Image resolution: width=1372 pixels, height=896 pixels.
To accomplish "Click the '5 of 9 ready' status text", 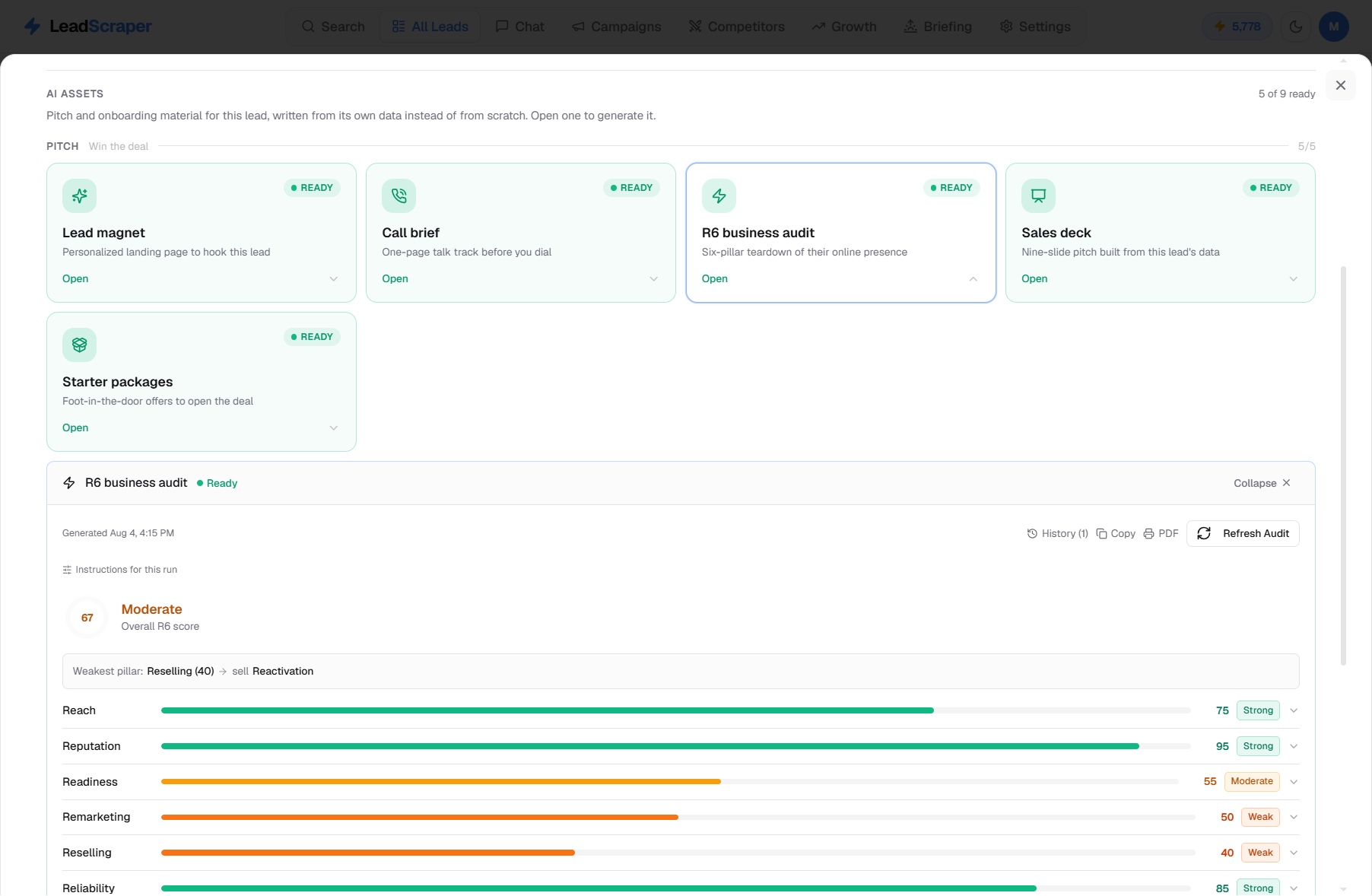I will 1287,94.
